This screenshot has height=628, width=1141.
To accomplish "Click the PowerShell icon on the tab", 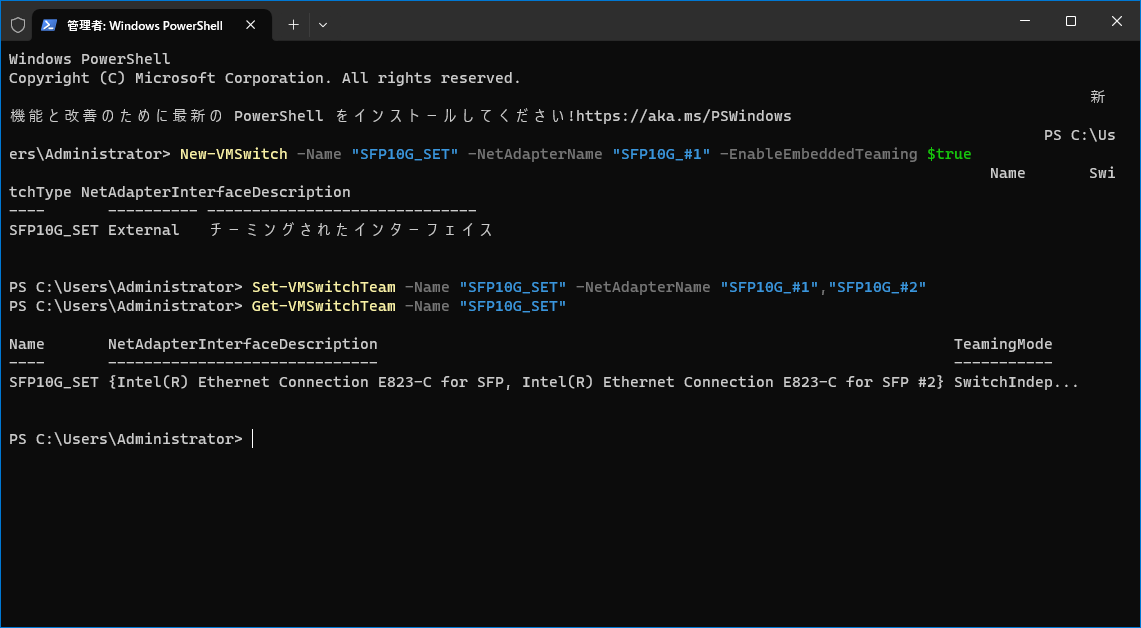I will [49, 25].
